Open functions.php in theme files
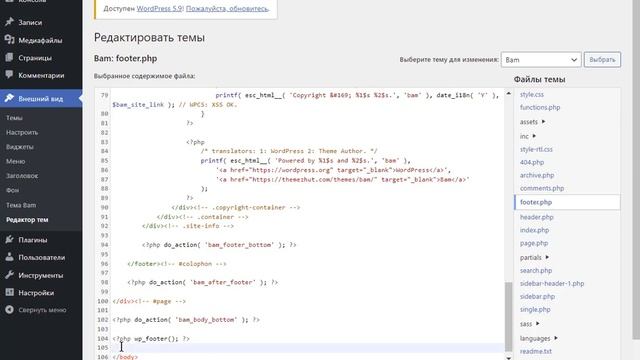Screen dimensions: 640x360 point(540,107)
